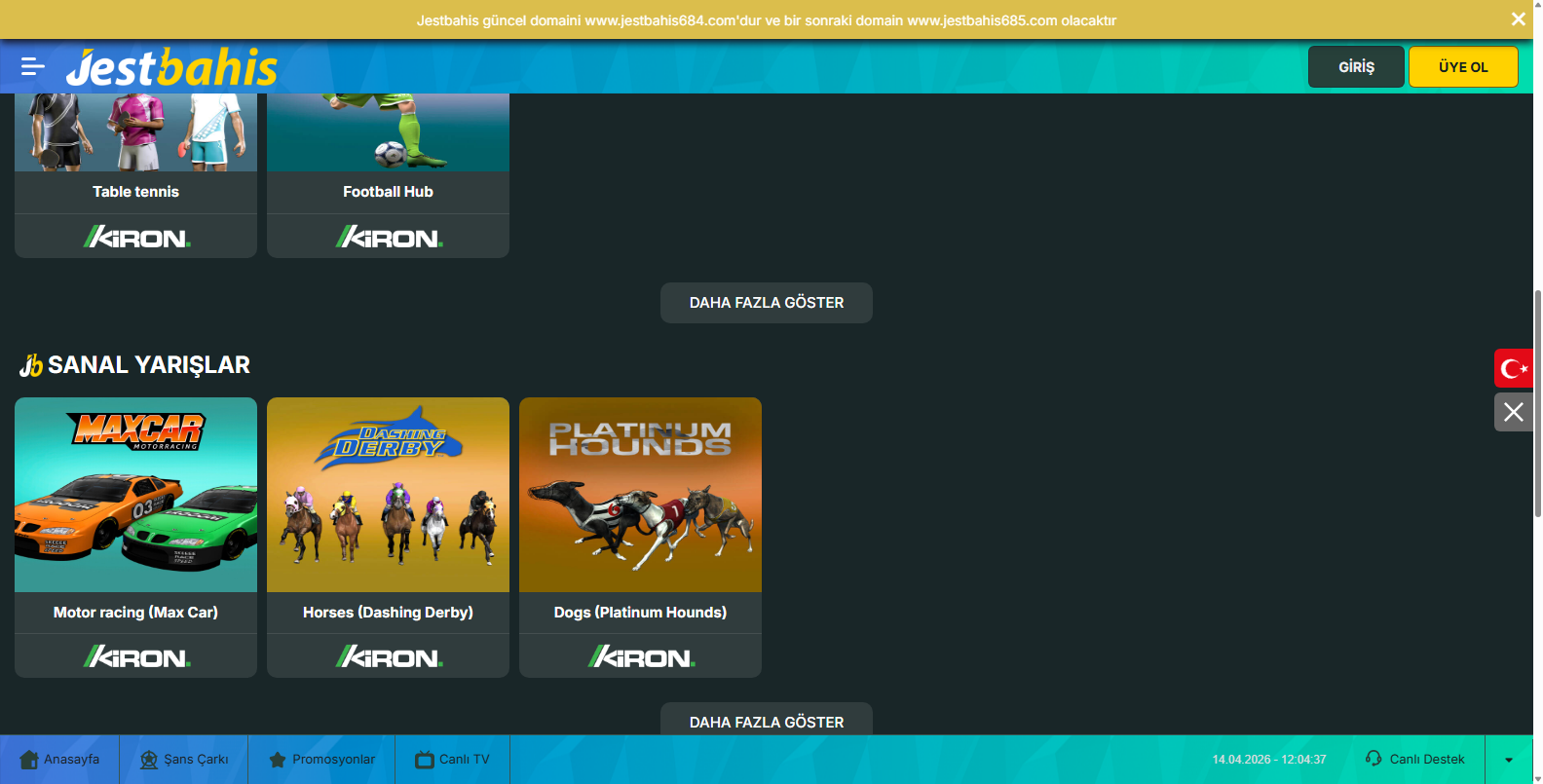Open Promosyonlar from the bottom bar
1543x784 pixels.
(x=321, y=760)
